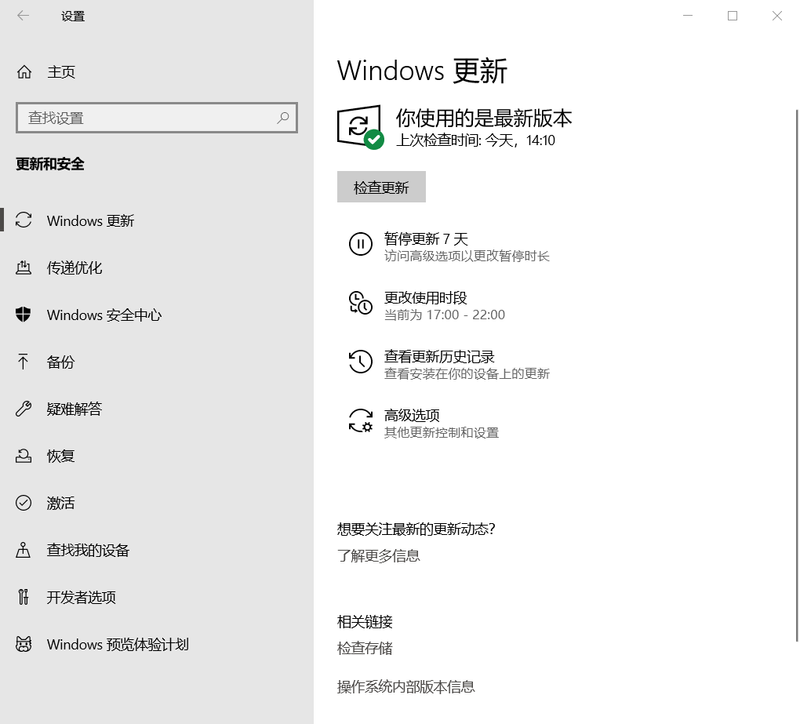Click the 检查存储 link
The height and width of the screenshot is (724, 800).
point(365,648)
